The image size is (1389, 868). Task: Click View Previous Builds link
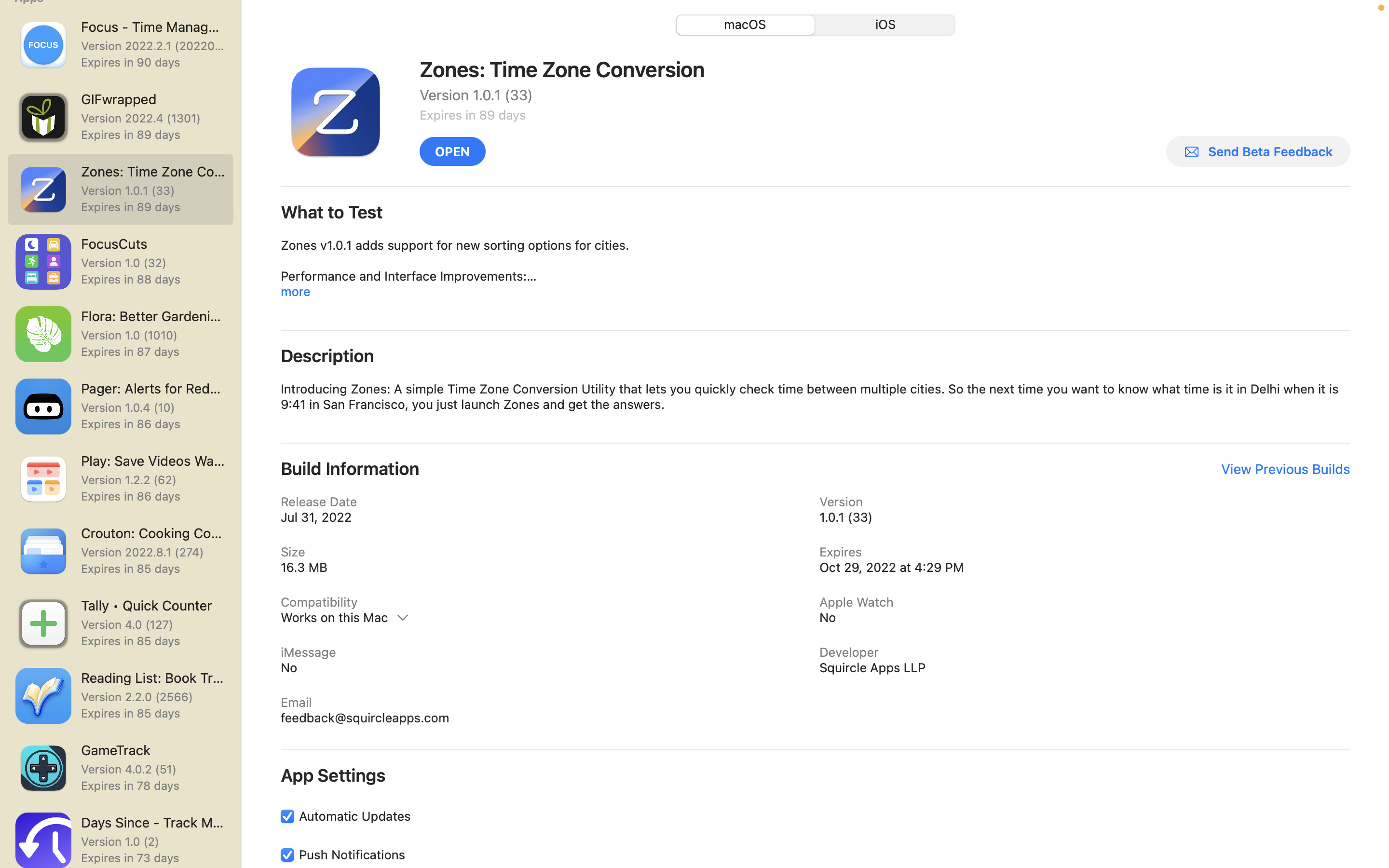[x=1285, y=468]
